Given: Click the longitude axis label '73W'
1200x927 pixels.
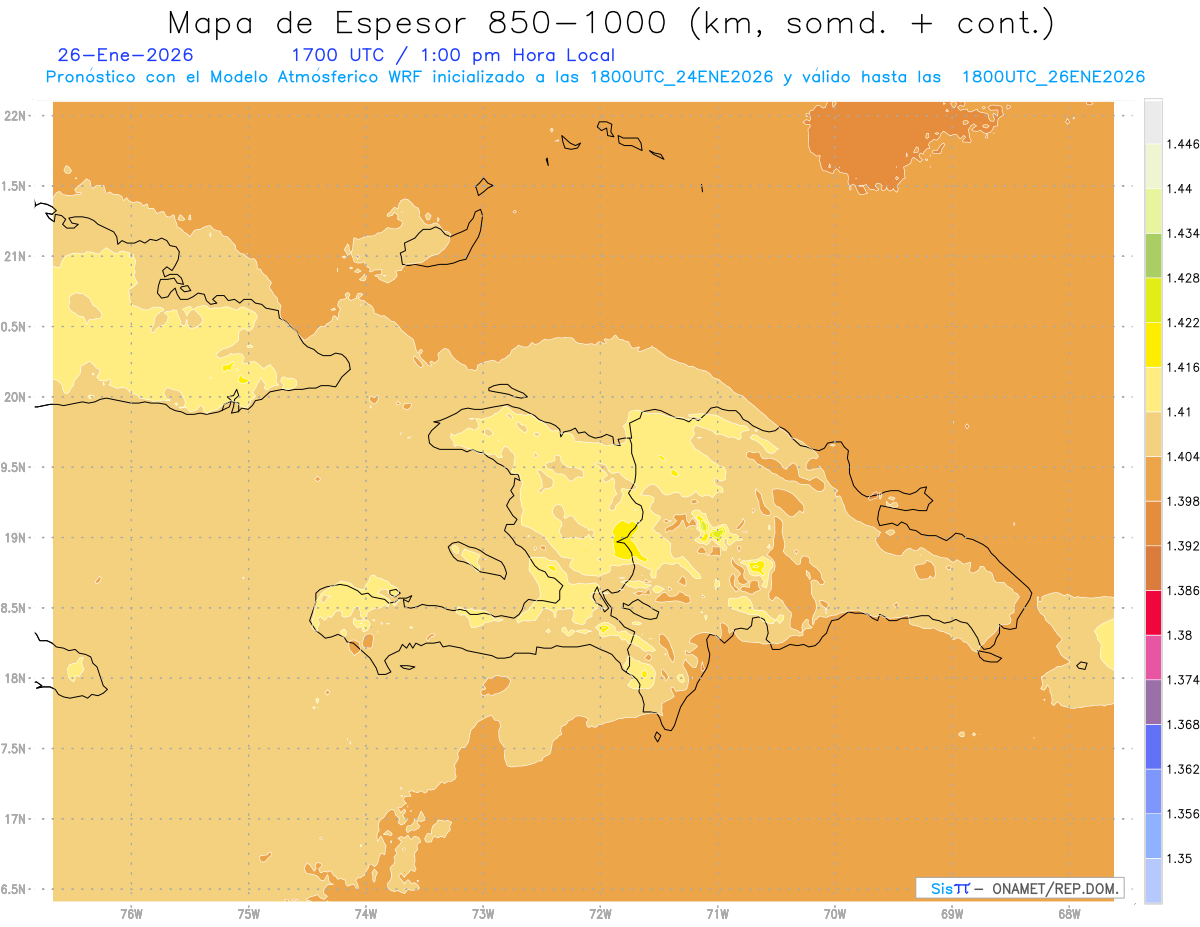Looking at the screenshot, I should (483, 914).
